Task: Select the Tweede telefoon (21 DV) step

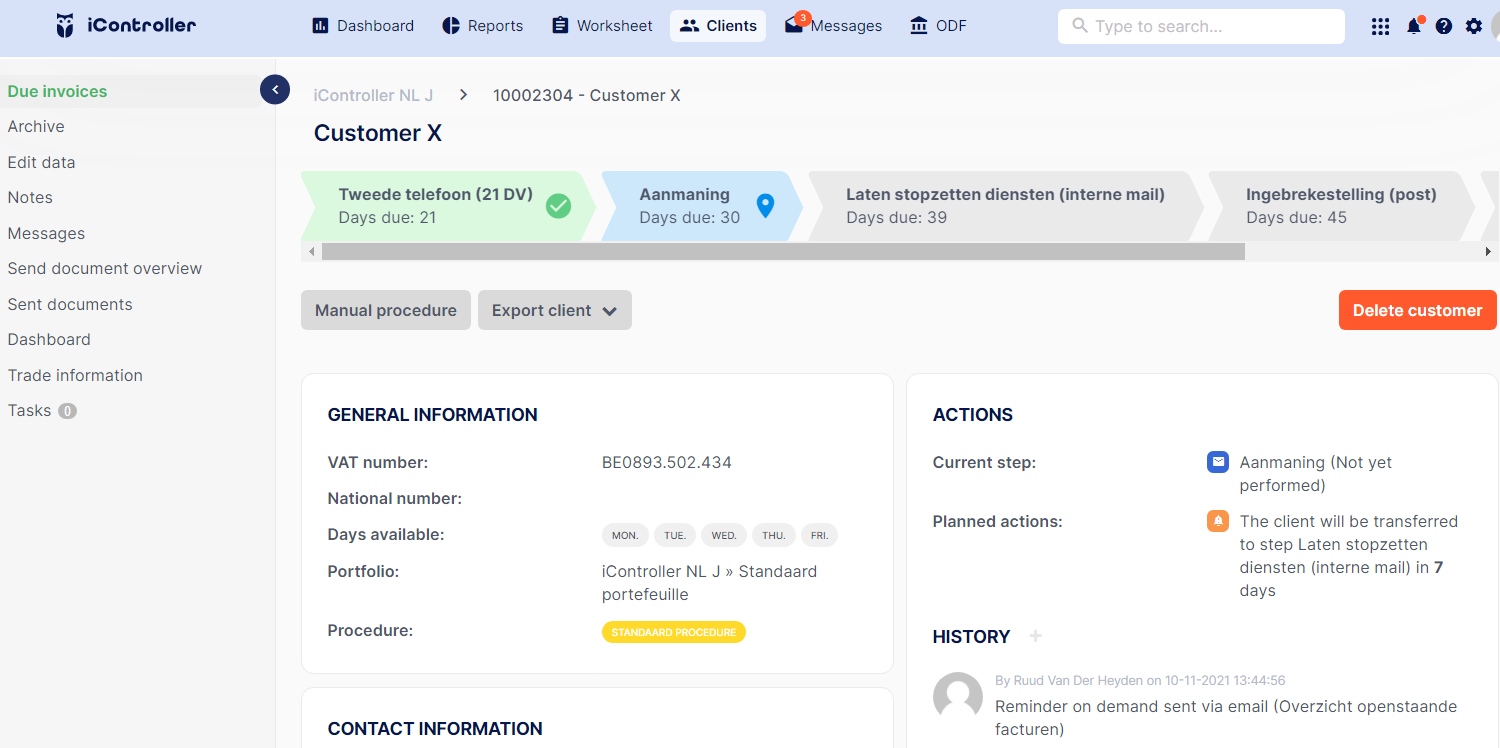Action: point(448,206)
